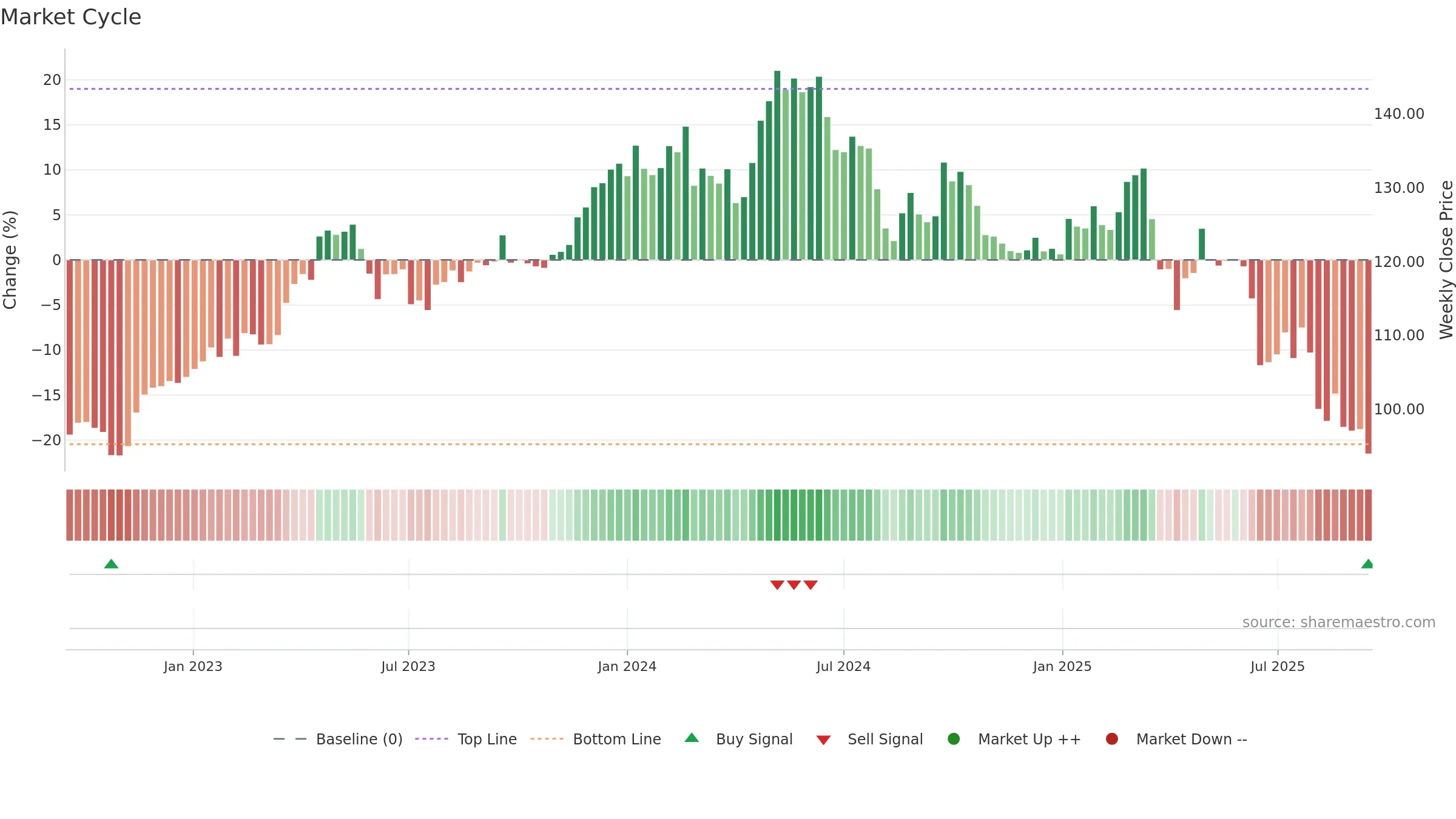Click the orange dotted line sample in legend

click(x=547, y=739)
